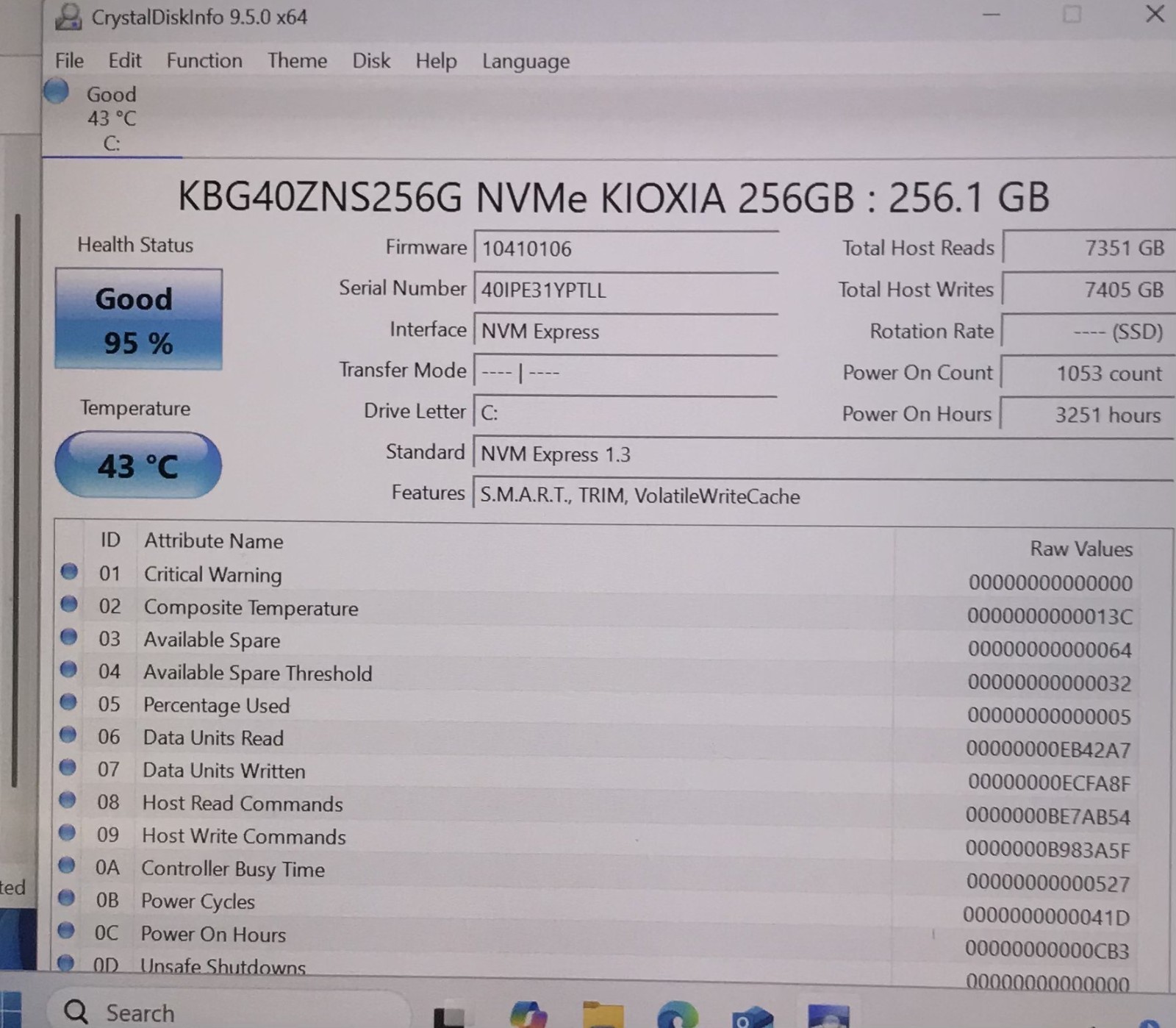This screenshot has width=1176, height=1028.
Task: Click the Power On Hours value 3251 hours
Action: click(x=1088, y=415)
